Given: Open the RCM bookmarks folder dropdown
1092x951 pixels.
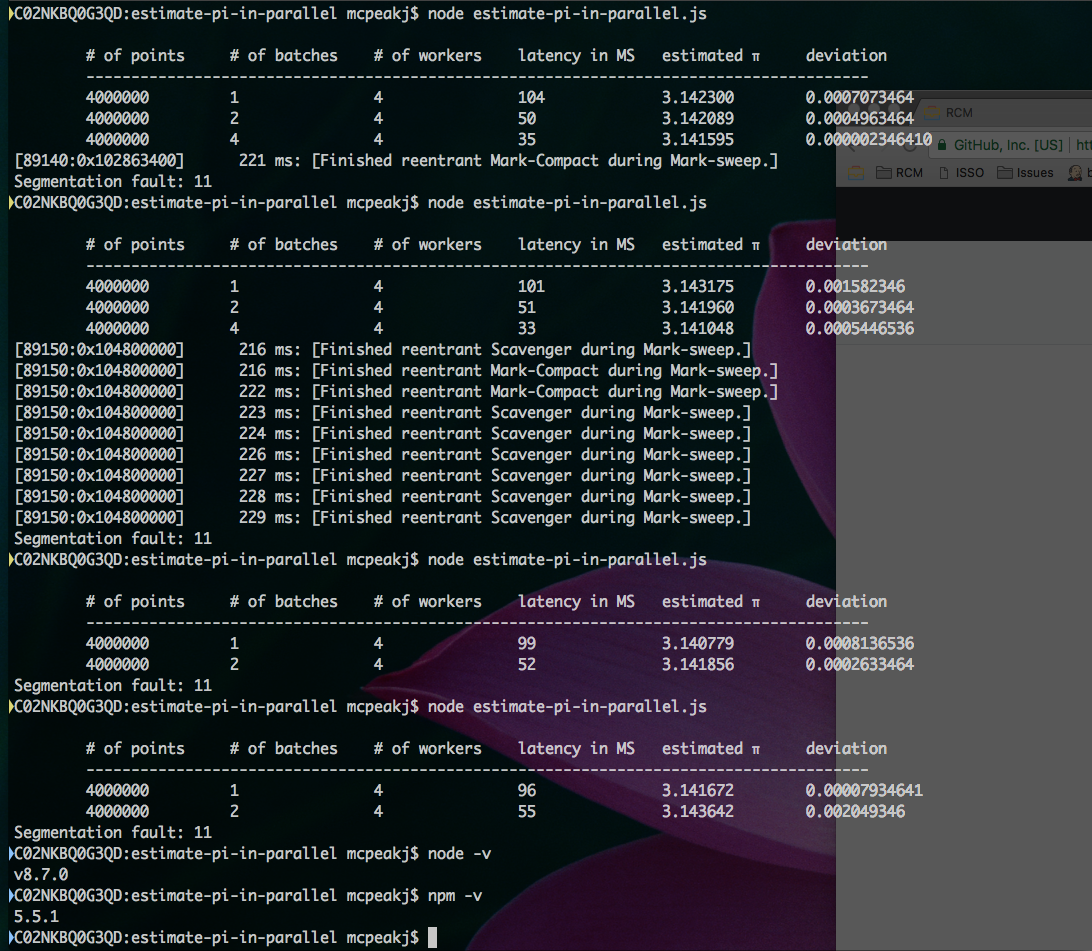Looking at the screenshot, I should click(x=899, y=173).
